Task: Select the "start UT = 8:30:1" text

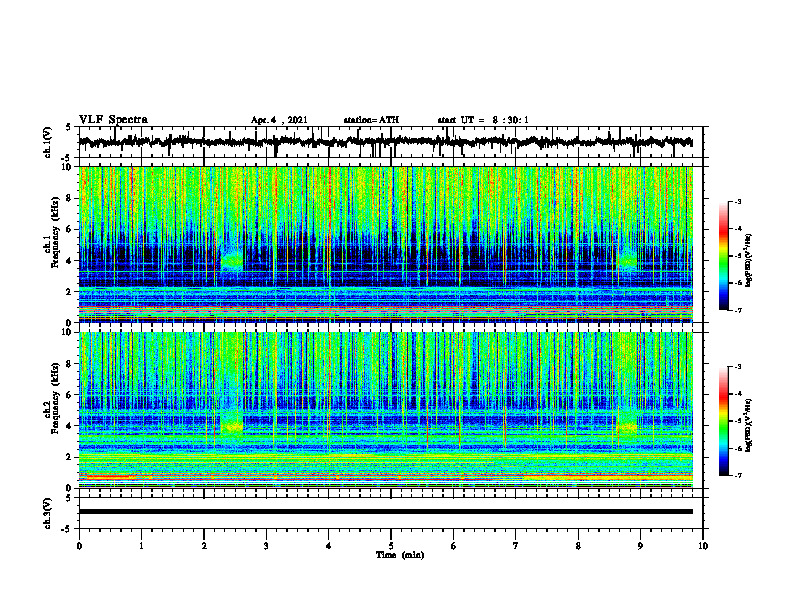Action: pyautogui.click(x=483, y=120)
